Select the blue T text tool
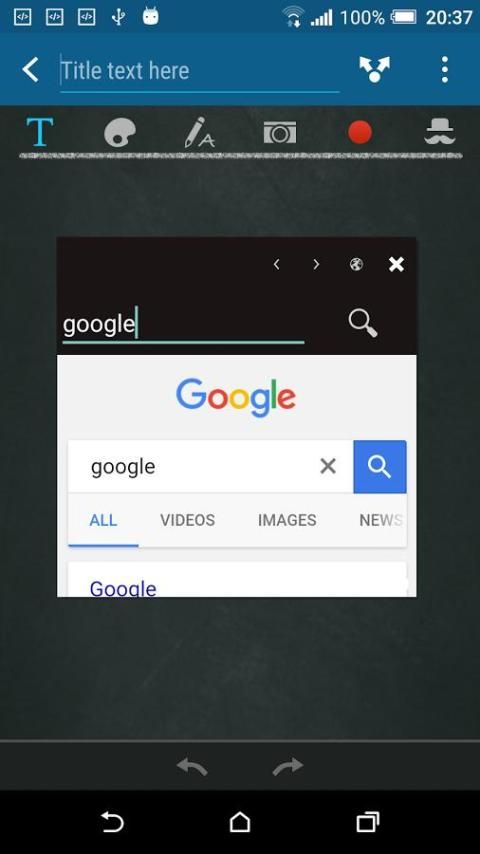The width and height of the screenshot is (480, 854). [40, 132]
